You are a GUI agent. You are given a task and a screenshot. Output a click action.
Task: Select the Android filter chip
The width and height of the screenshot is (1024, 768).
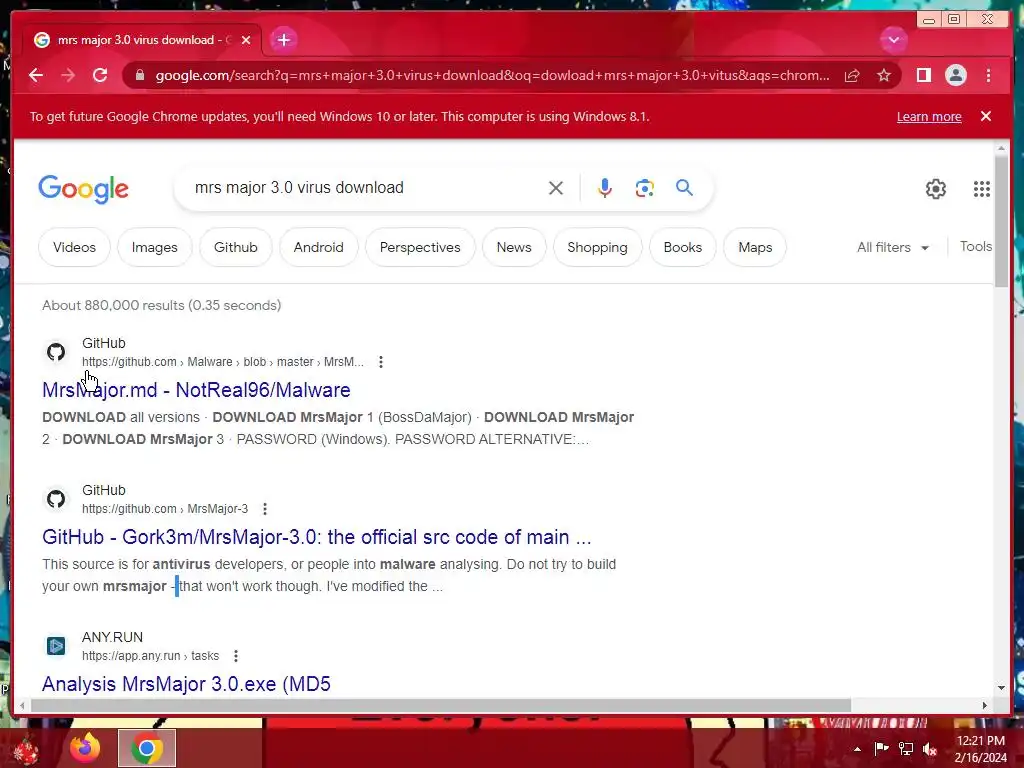click(x=319, y=248)
